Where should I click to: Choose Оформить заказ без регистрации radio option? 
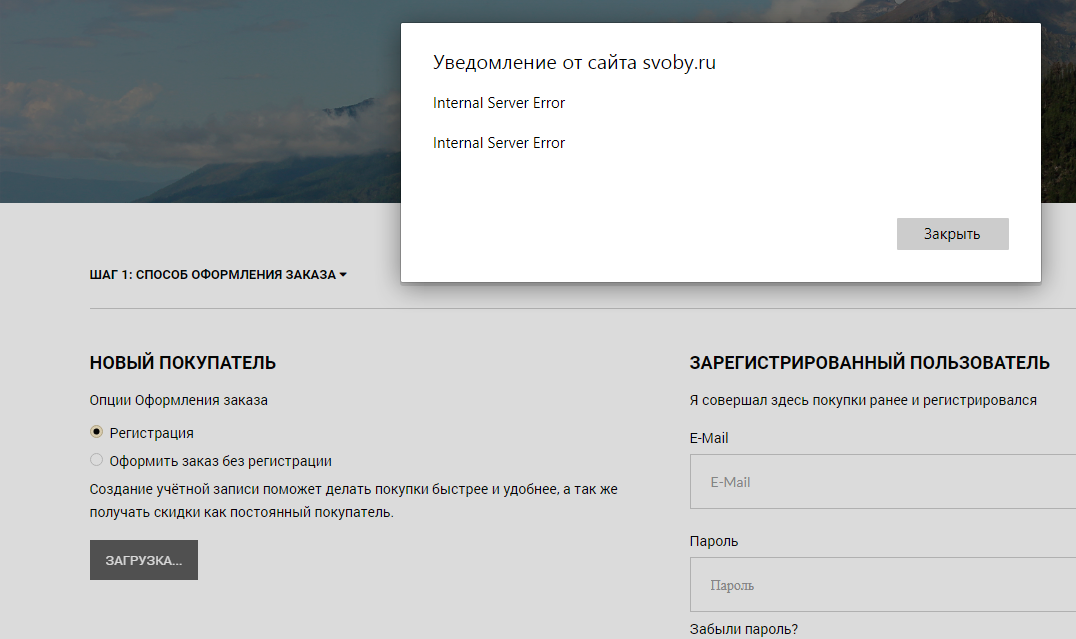97,460
